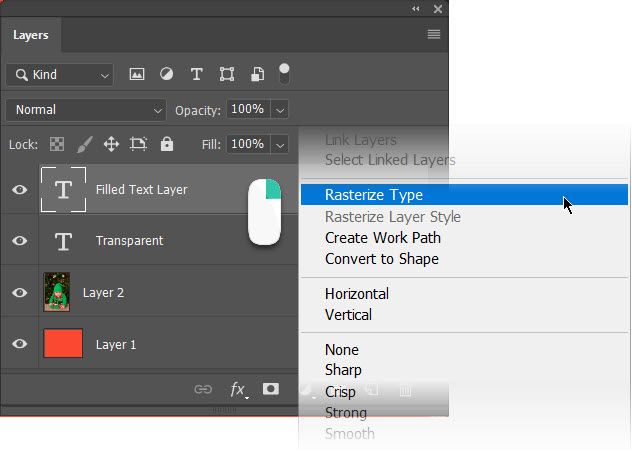Viewport: 632px width, 451px height.
Task: Filter layers by pixel layer icon
Action: coord(137,74)
